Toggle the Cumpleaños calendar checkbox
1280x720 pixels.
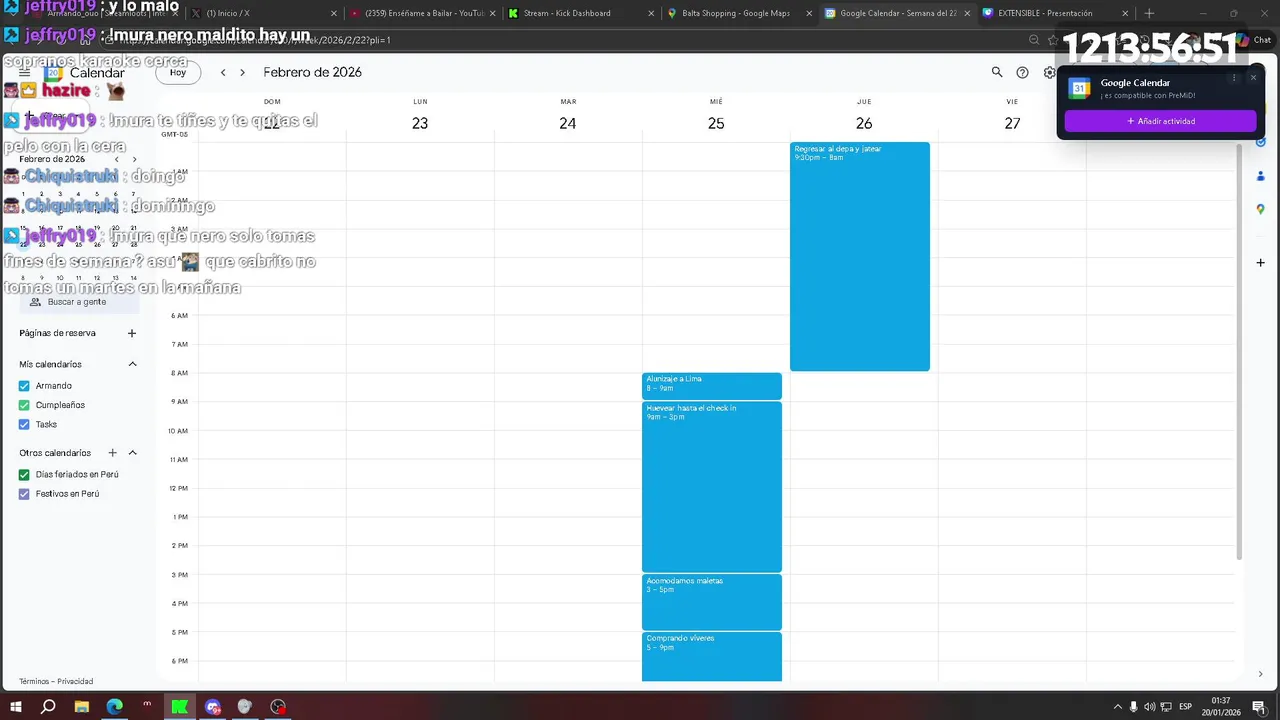pyautogui.click(x=24, y=405)
